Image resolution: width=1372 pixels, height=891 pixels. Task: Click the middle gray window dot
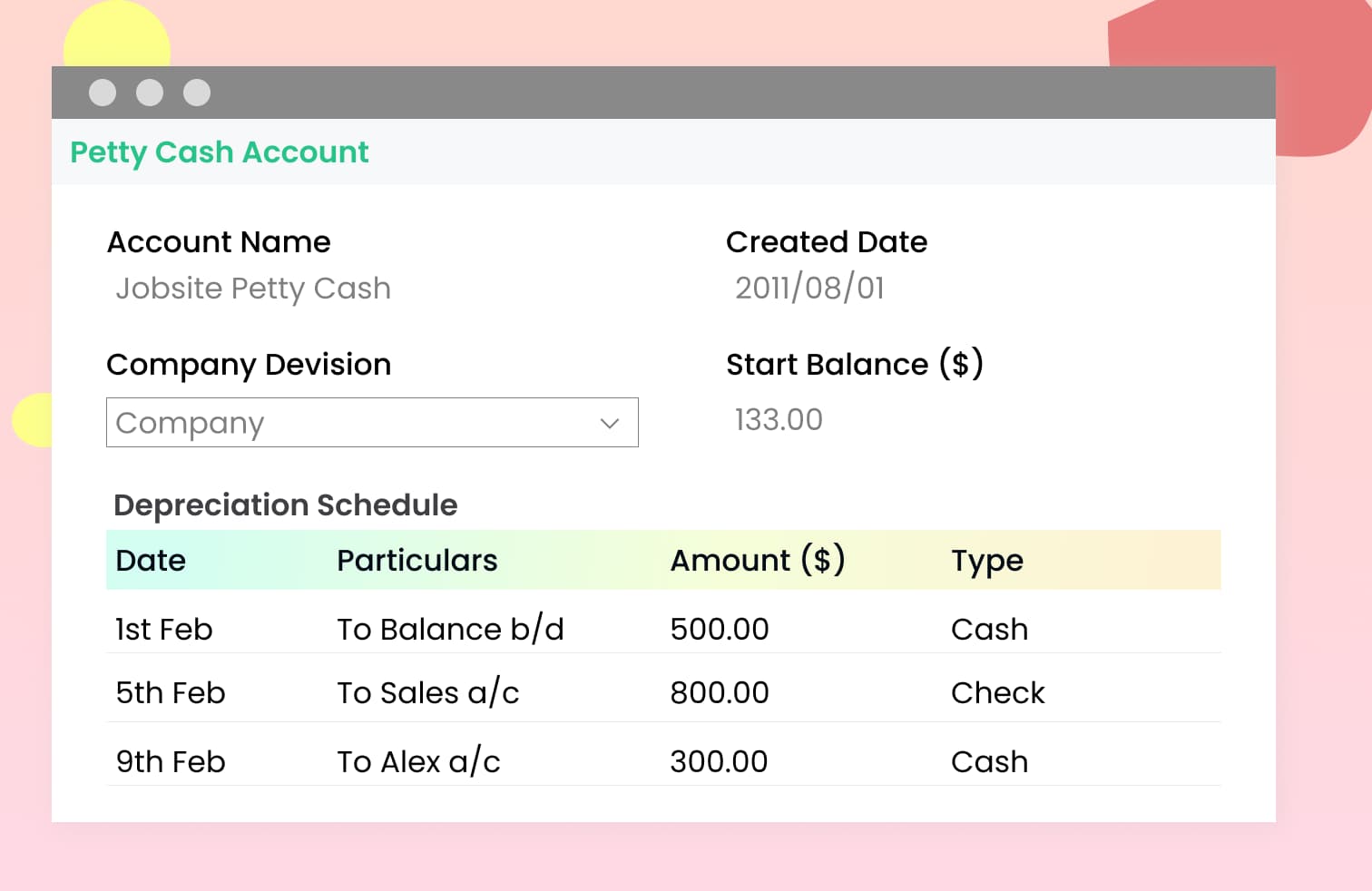(x=150, y=93)
